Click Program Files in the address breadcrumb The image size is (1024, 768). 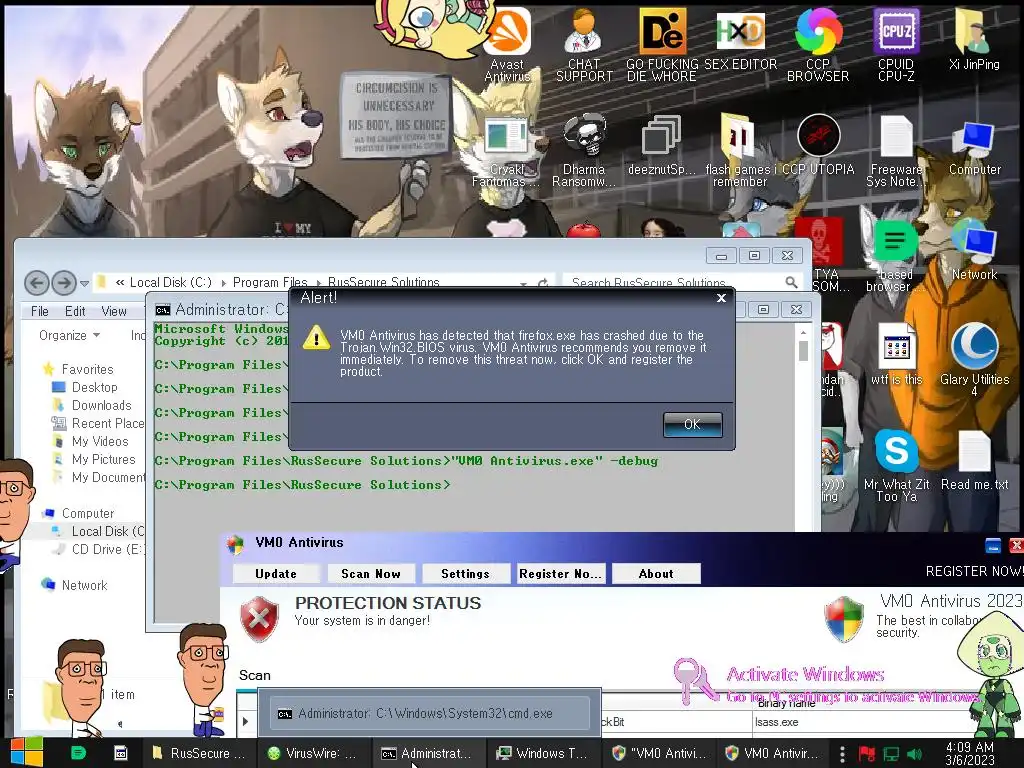(270, 283)
